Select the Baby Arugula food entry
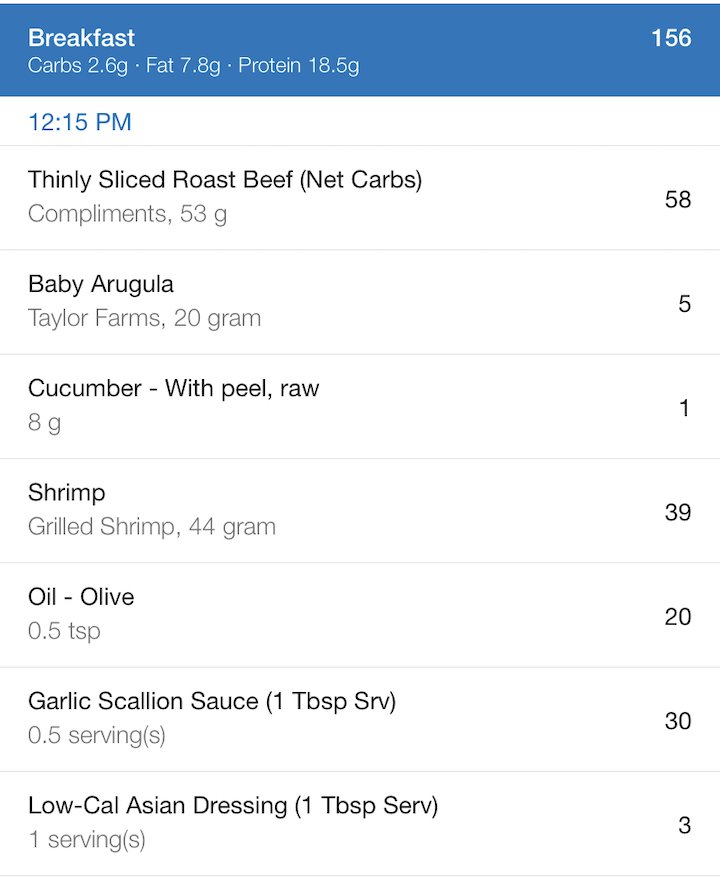Screen dimensions: 720x877 click(x=360, y=303)
